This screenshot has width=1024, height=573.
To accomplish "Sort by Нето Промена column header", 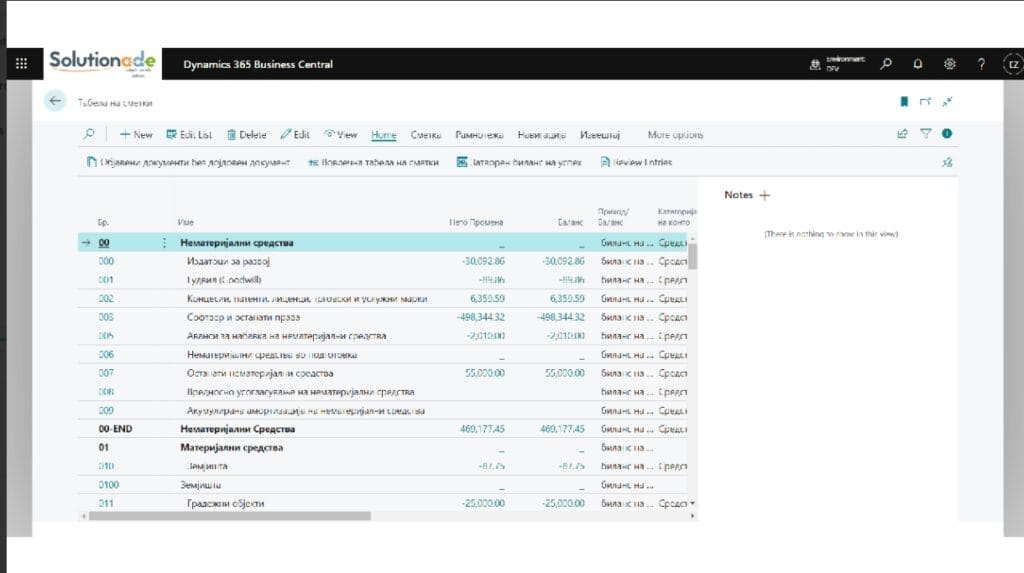I will 476,222.
